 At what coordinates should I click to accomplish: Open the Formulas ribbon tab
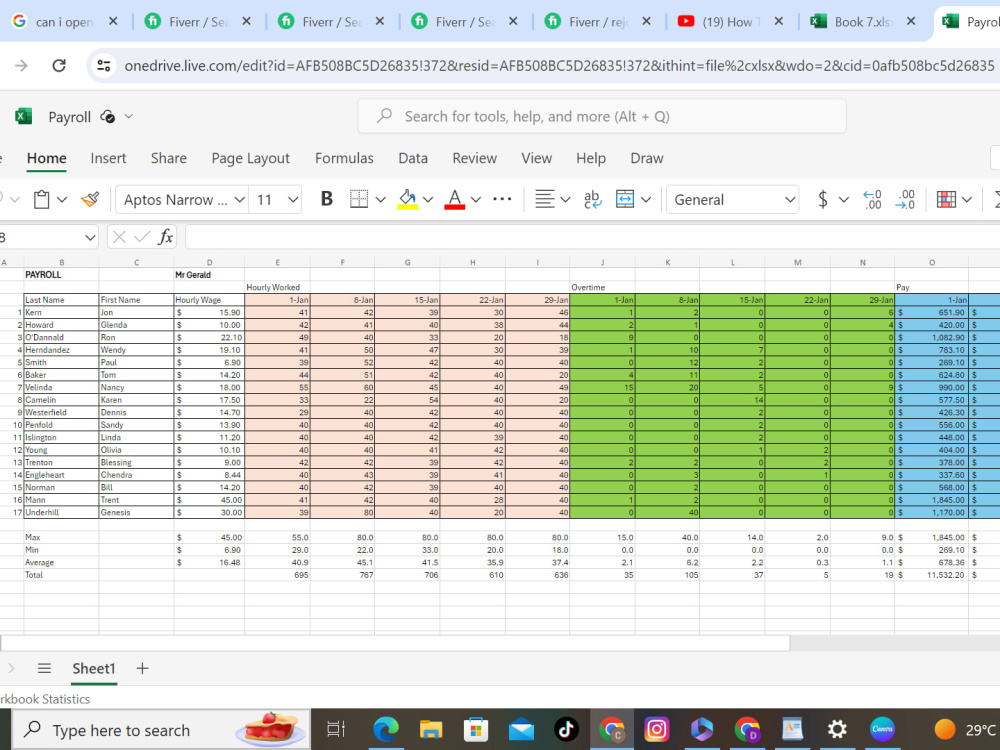344,158
